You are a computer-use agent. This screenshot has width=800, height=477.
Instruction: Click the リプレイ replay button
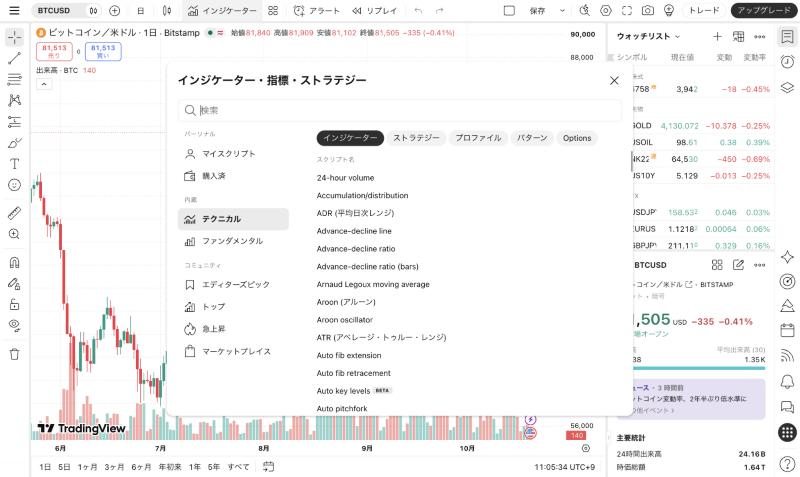coord(374,10)
